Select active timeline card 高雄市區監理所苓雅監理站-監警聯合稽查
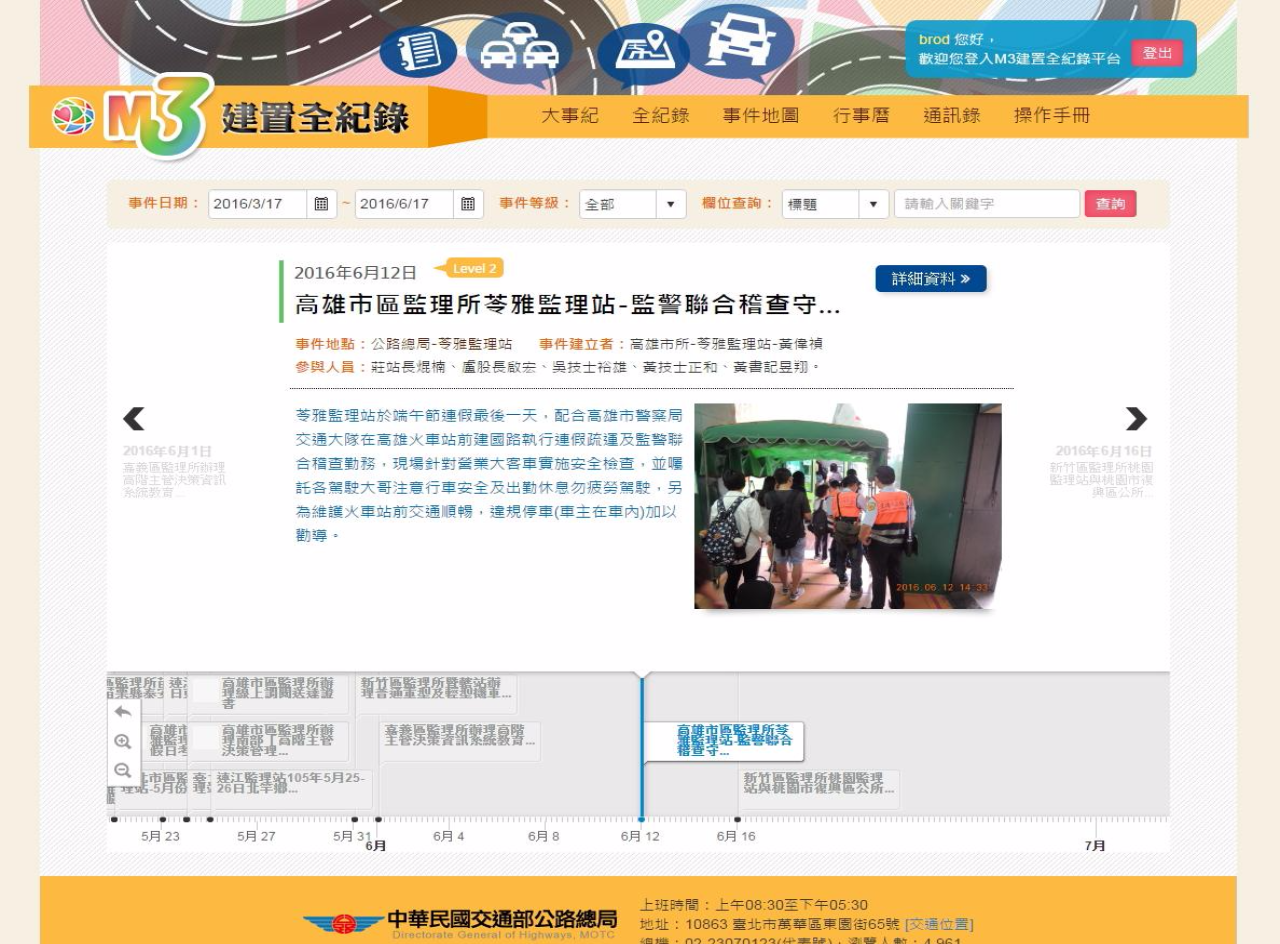The image size is (1280, 944). tap(723, 741)
